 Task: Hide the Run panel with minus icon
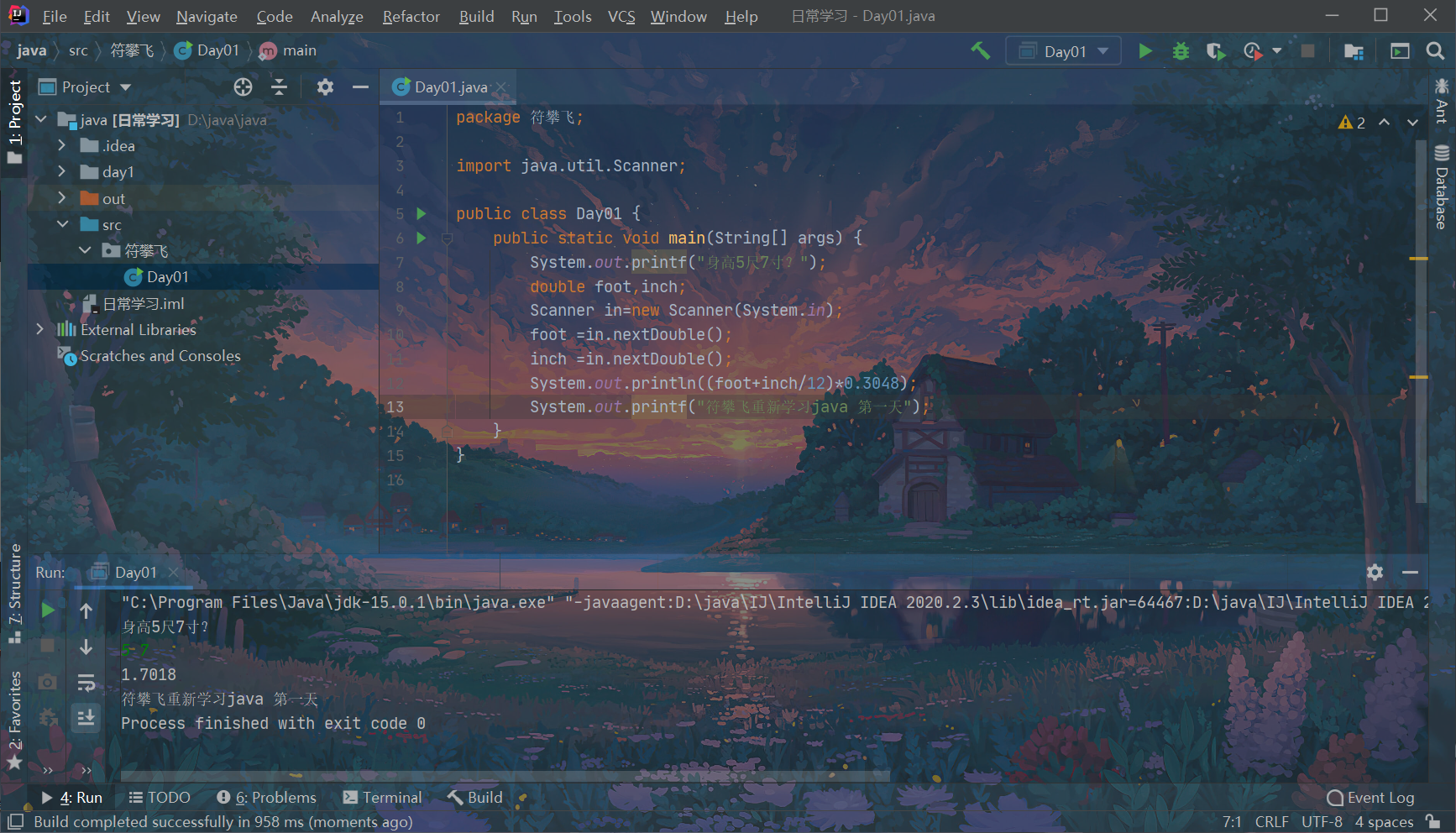[1410, 572]
